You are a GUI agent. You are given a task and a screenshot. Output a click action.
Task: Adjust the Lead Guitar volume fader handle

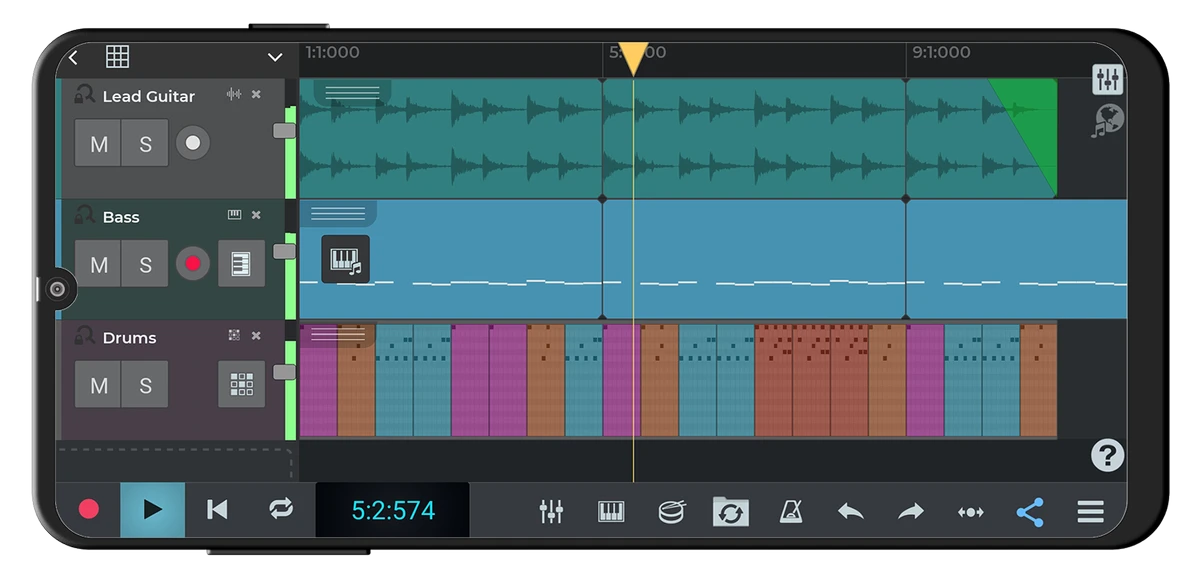pyautogui.click(x=284, y=131)
